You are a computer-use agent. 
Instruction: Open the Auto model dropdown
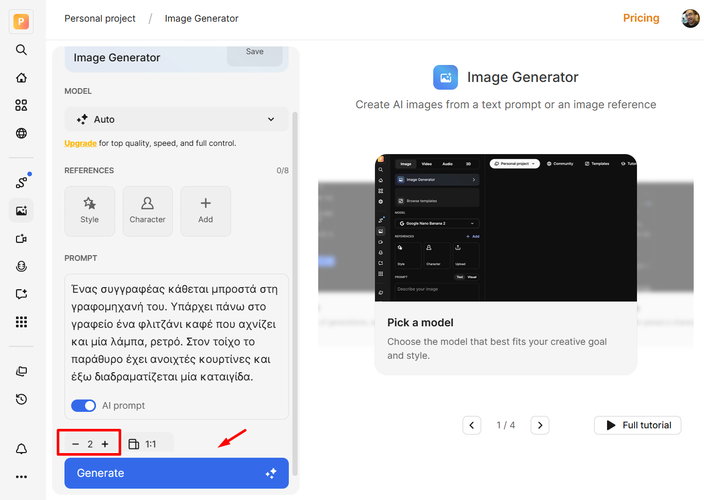[176, 119]
